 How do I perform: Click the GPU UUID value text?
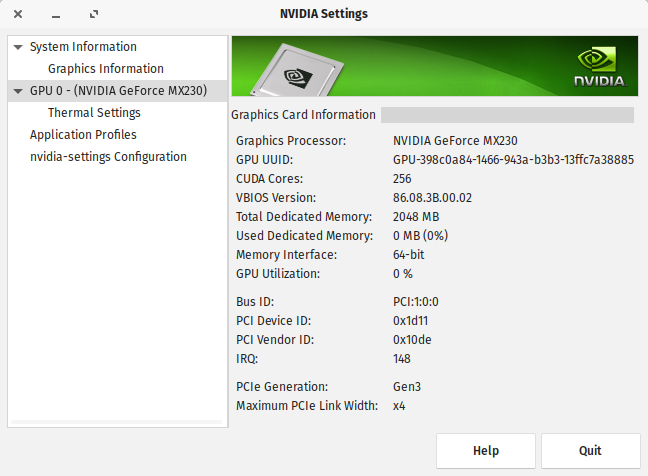point(513,160)
